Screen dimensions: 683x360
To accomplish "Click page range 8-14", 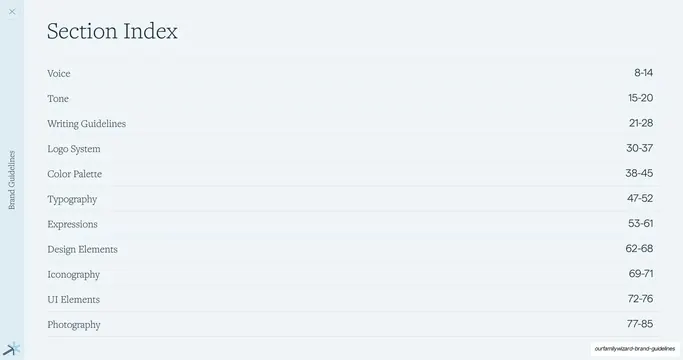I will [x=643, y=73].
